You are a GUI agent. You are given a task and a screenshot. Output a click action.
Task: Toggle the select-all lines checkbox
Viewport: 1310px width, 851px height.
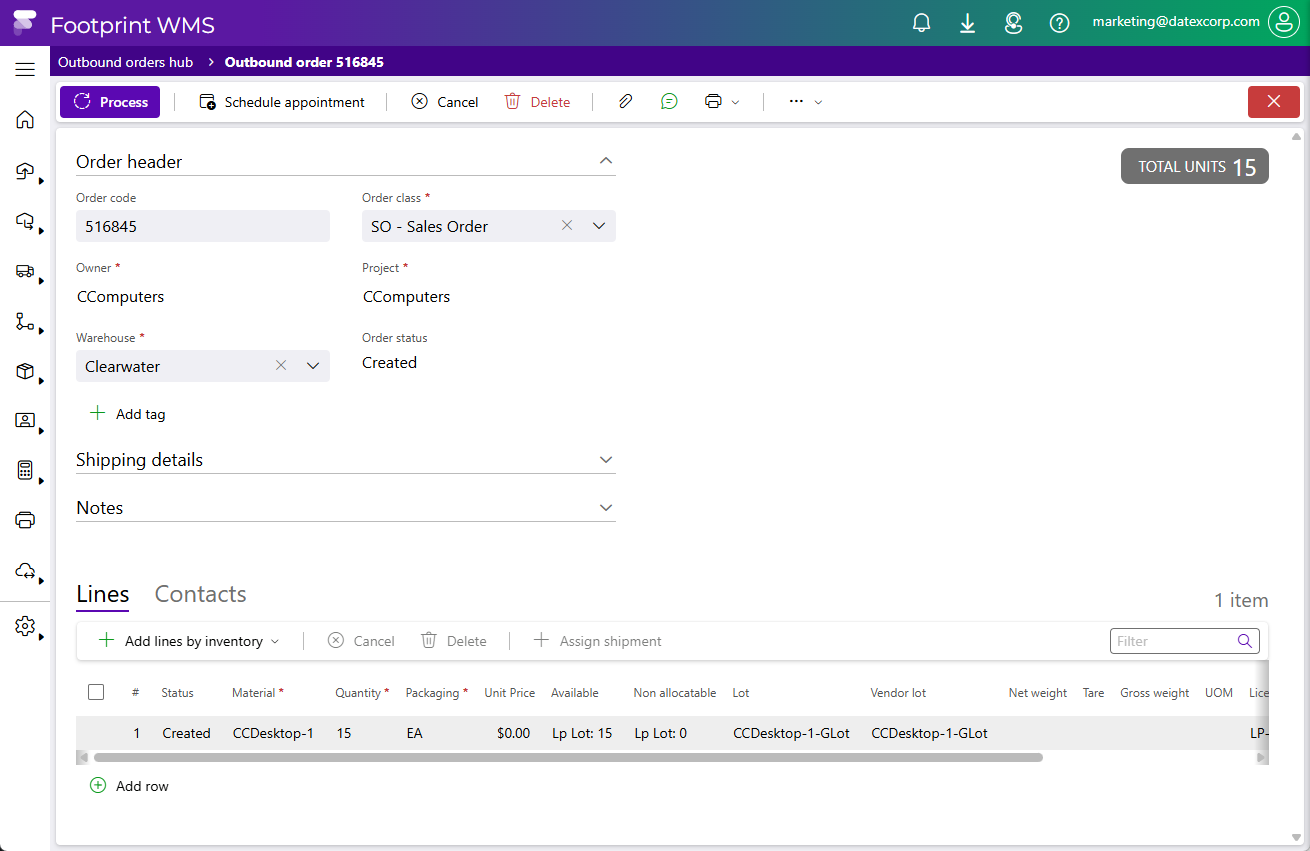click(x=96, y=692)
